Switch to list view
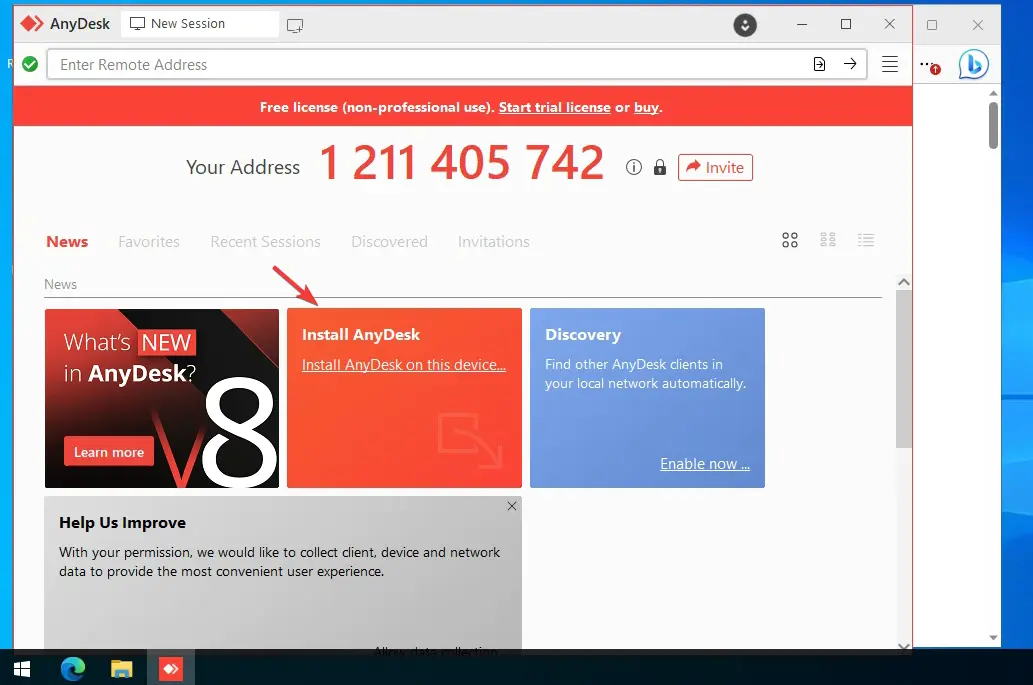 click(866, 240)
